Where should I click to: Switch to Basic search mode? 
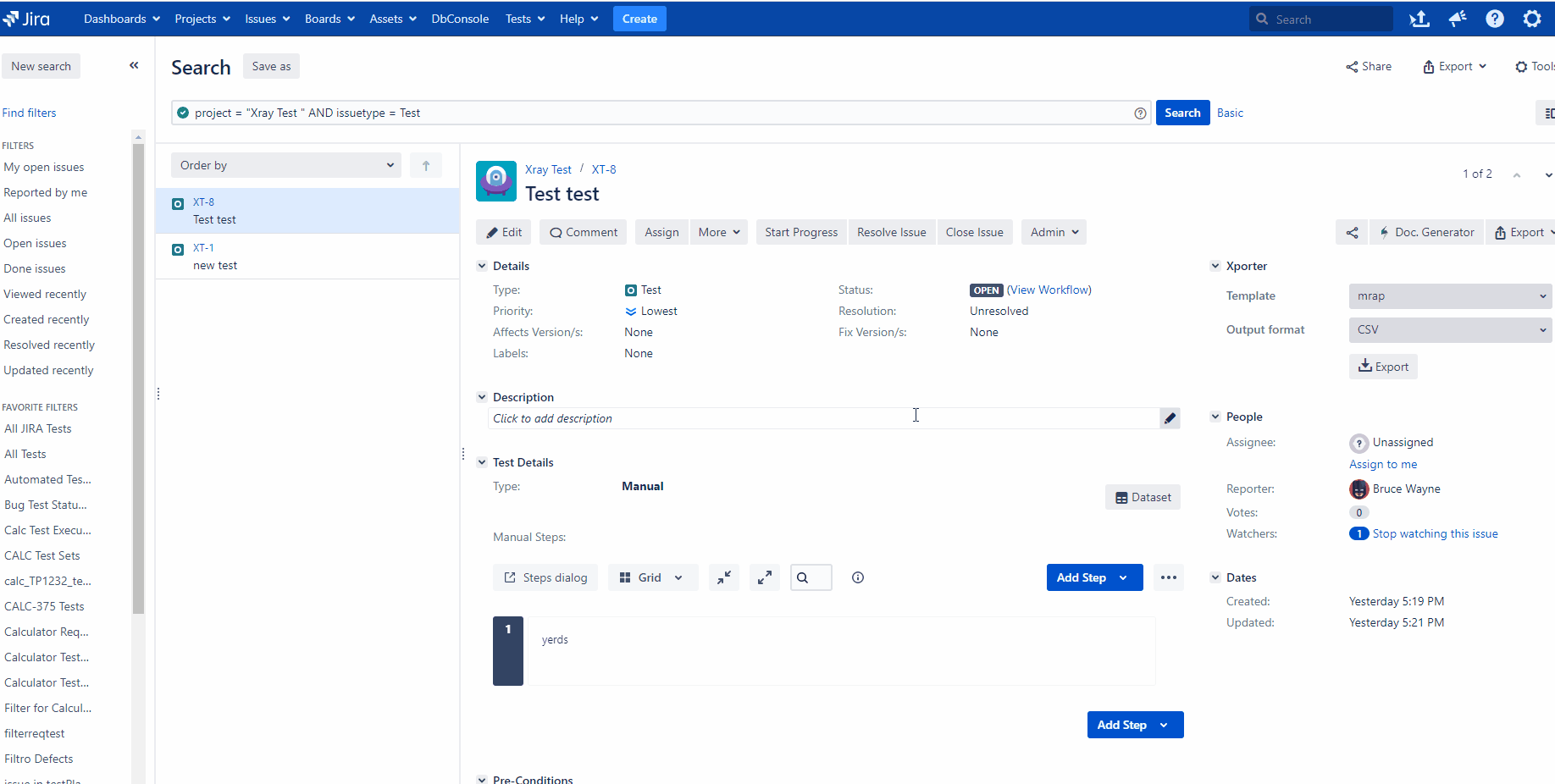[1230, 112]
